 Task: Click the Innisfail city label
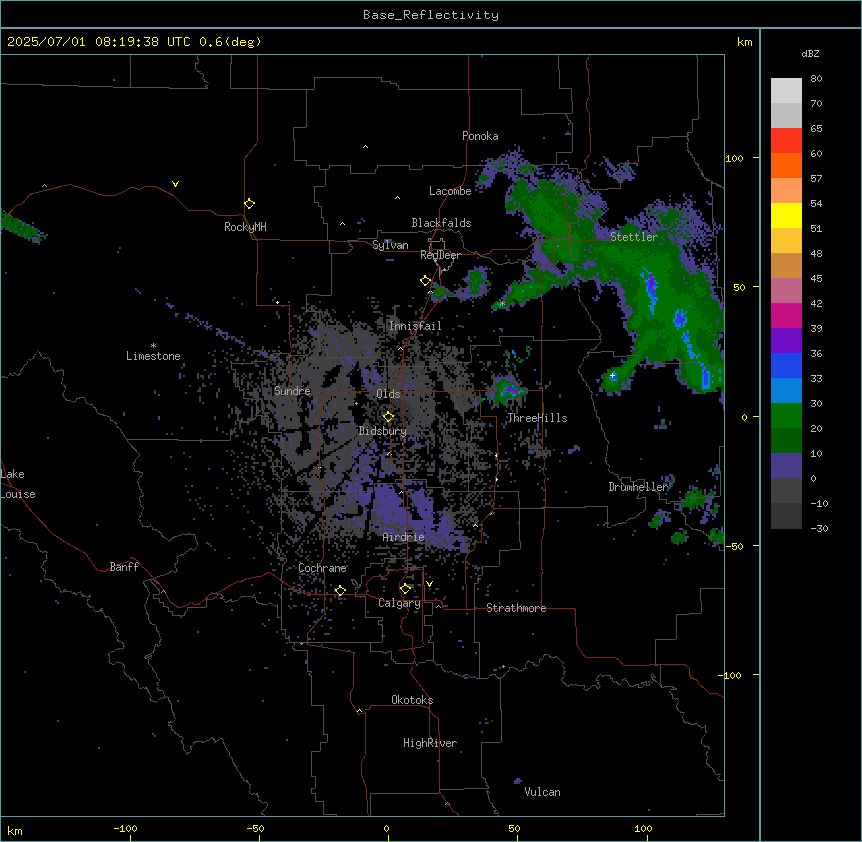415,326
